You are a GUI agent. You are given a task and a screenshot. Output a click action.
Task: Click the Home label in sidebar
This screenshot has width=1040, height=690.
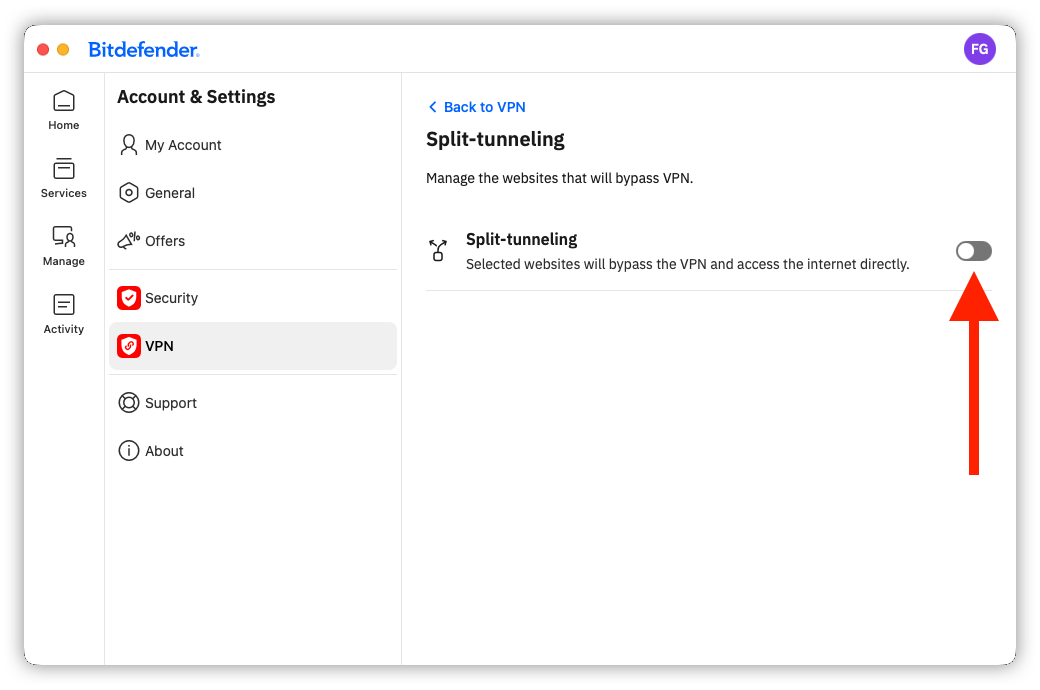point(64,125)
